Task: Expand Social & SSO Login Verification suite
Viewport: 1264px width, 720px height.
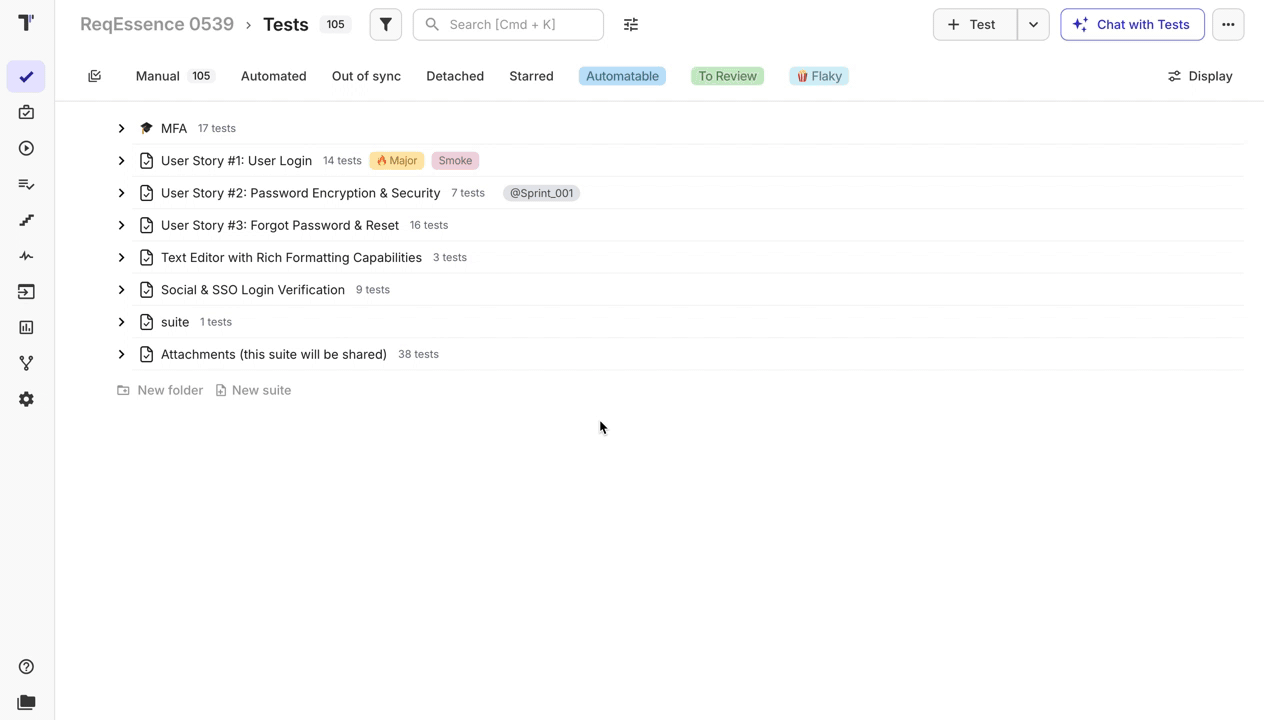Action: coord(121,290)
